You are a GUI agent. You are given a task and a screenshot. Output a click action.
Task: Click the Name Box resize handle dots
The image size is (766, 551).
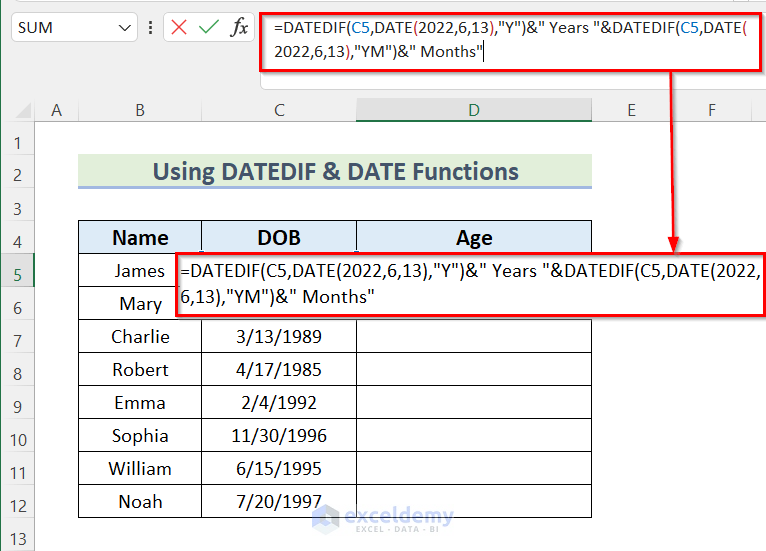(x=150, y=27)
